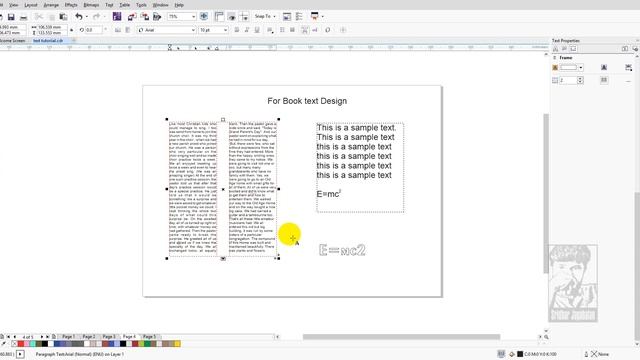
Task: Click the Paste clipboard icon
Action: tap(63, 17)
